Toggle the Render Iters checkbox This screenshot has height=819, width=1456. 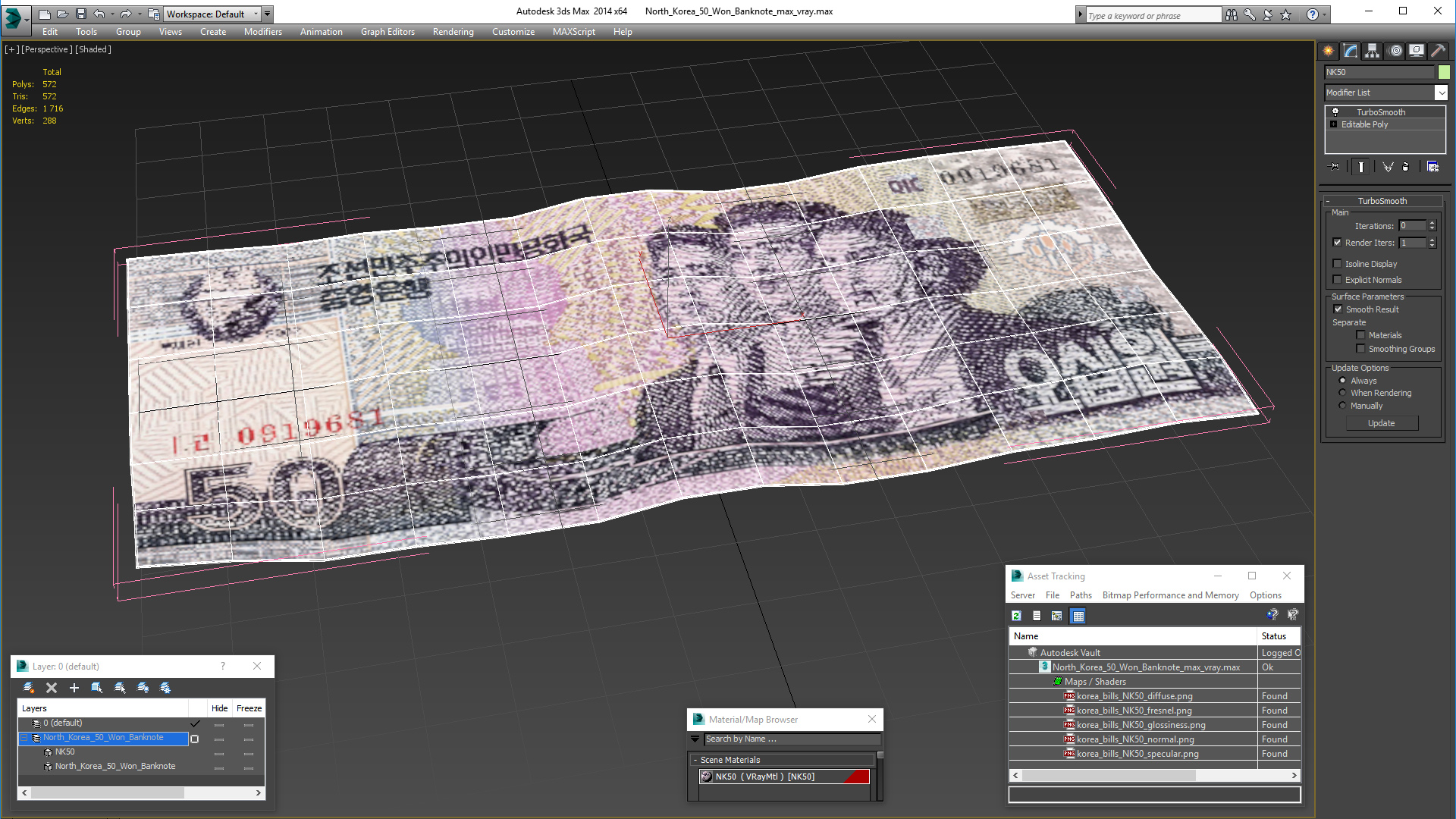tap(1337, 243)
